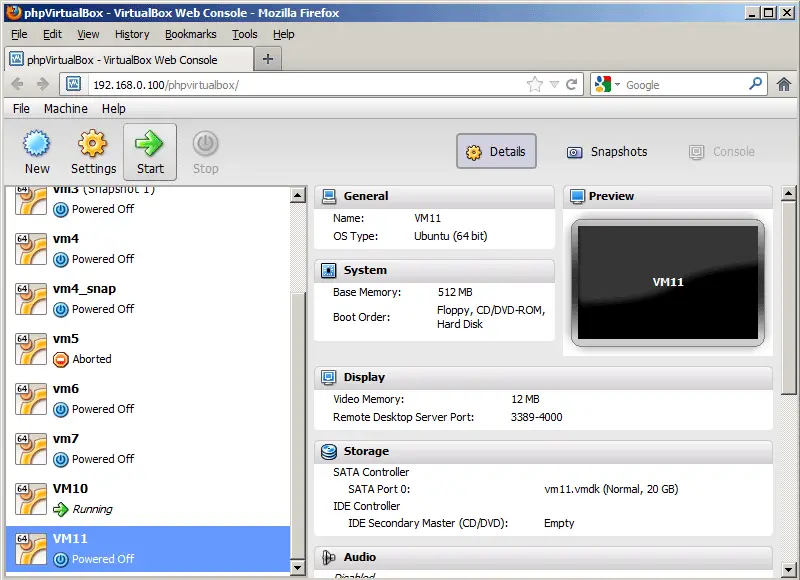The image size is (800, 580).
Task: Reload the page with the refresh icon
Action: pos(572,84)
